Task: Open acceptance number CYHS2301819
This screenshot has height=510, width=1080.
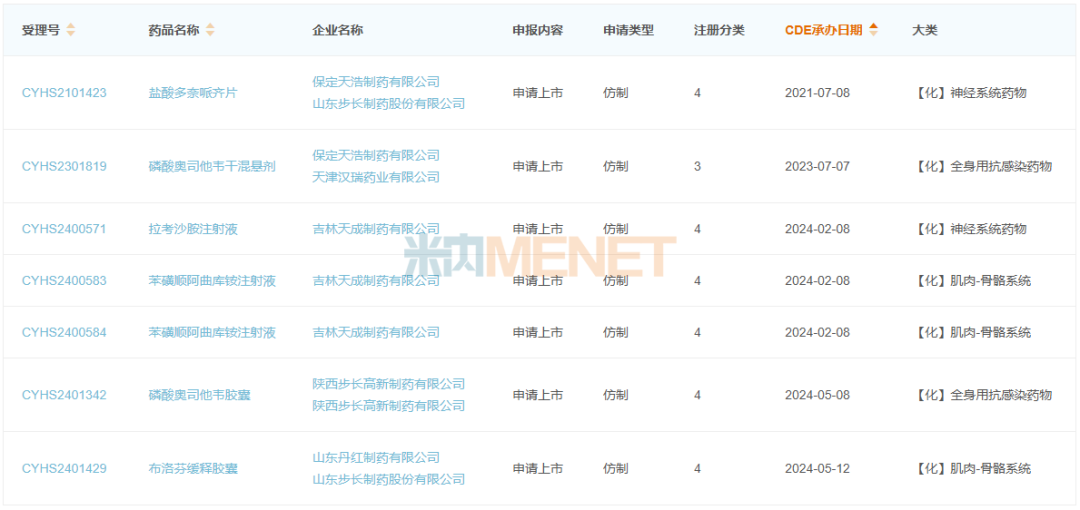Action: tap(64, 166)
